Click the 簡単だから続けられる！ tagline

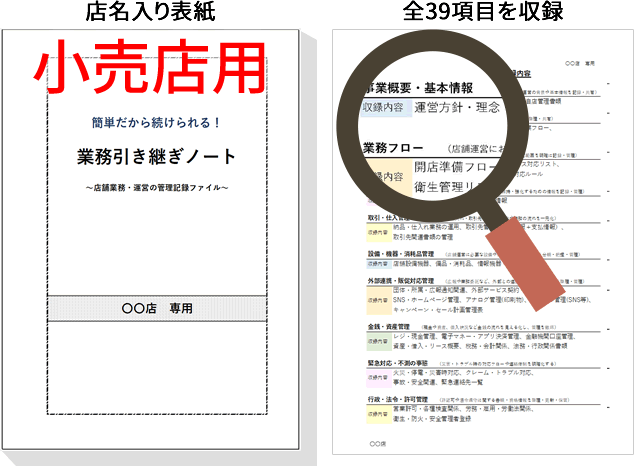point(157,122)
